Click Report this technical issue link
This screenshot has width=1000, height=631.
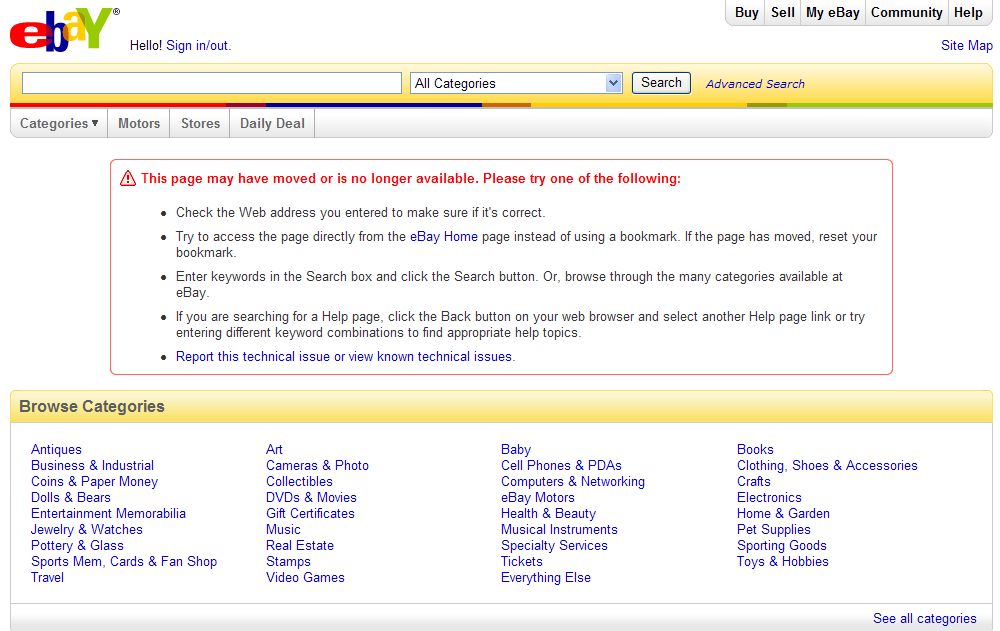click(345, 357)
